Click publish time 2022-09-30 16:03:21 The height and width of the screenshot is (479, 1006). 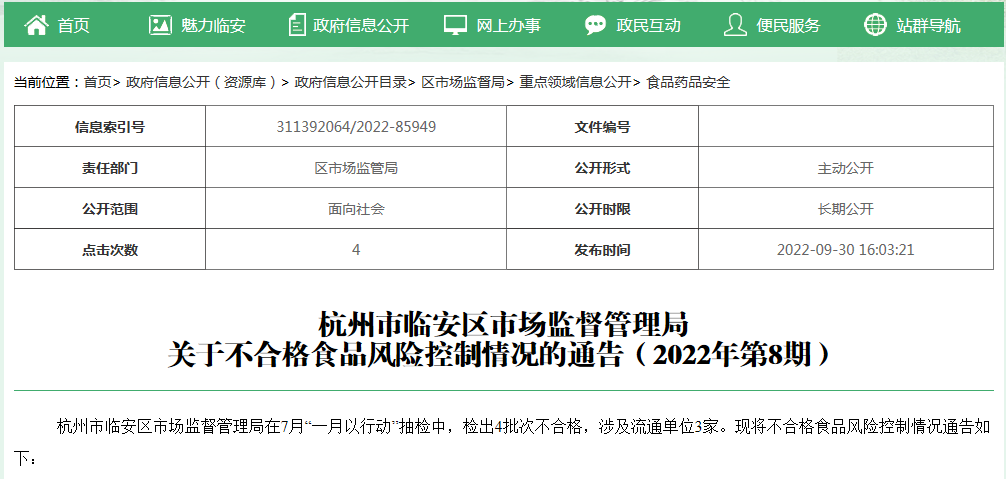(x=846, y=249)
